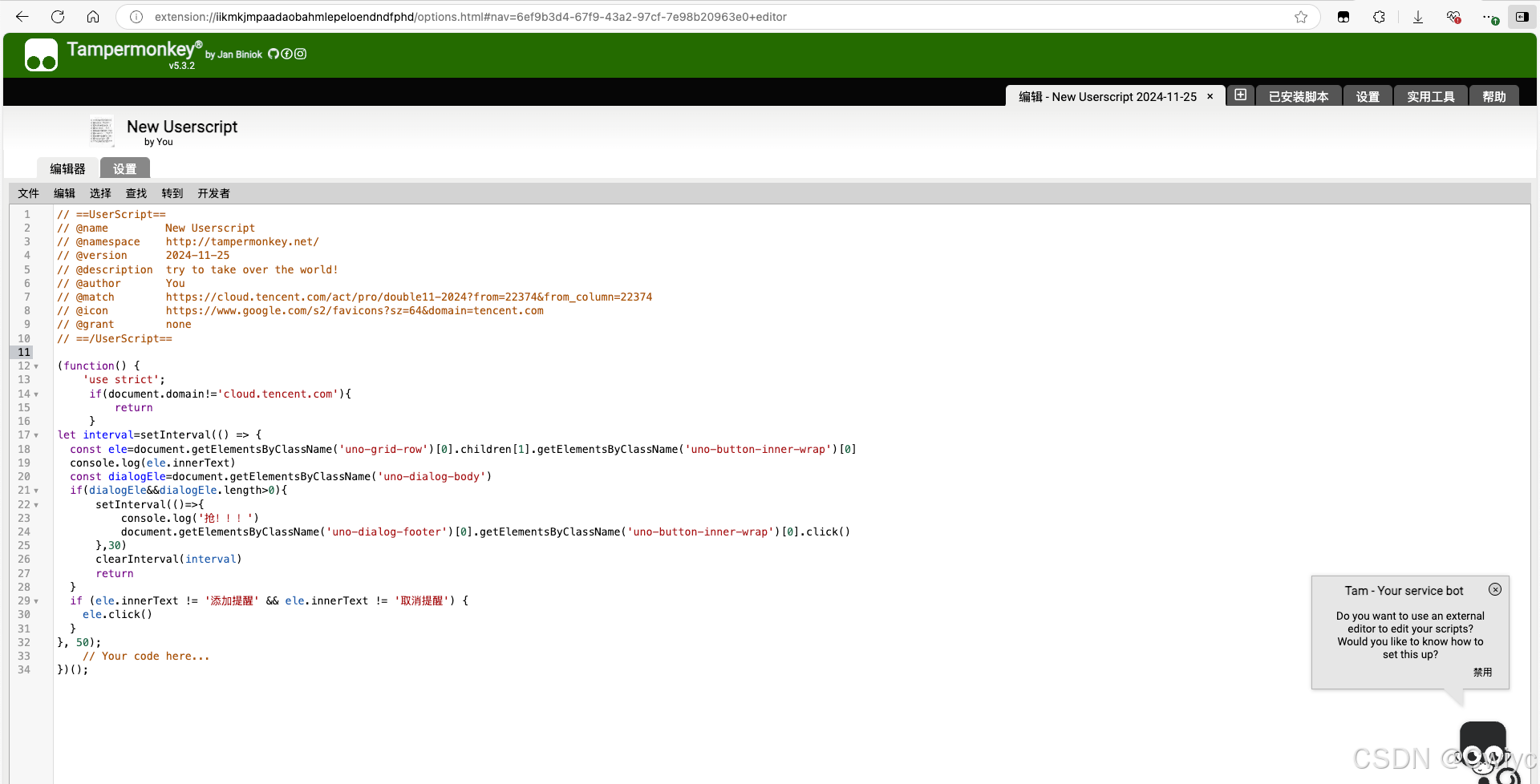Click the New Userscript title heading
The image size is (1540, 784).
(x=182, y=127)
